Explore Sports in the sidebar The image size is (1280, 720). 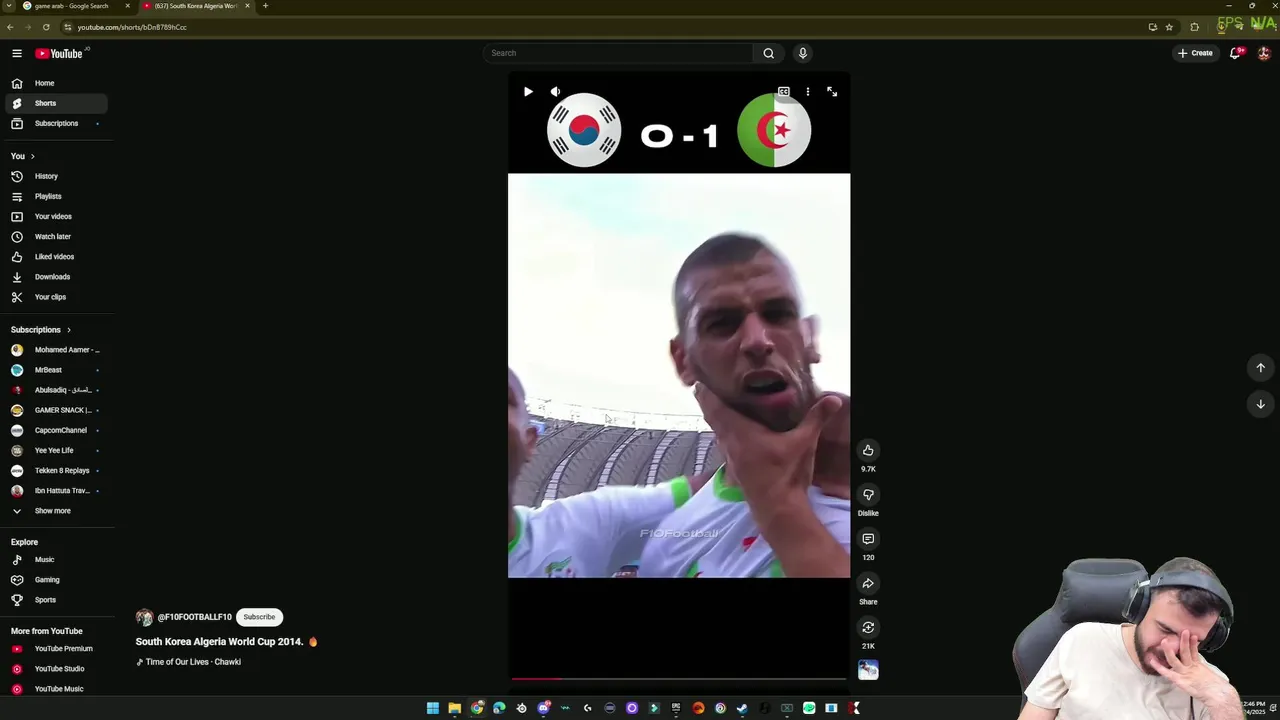click(x=55, y=600)
